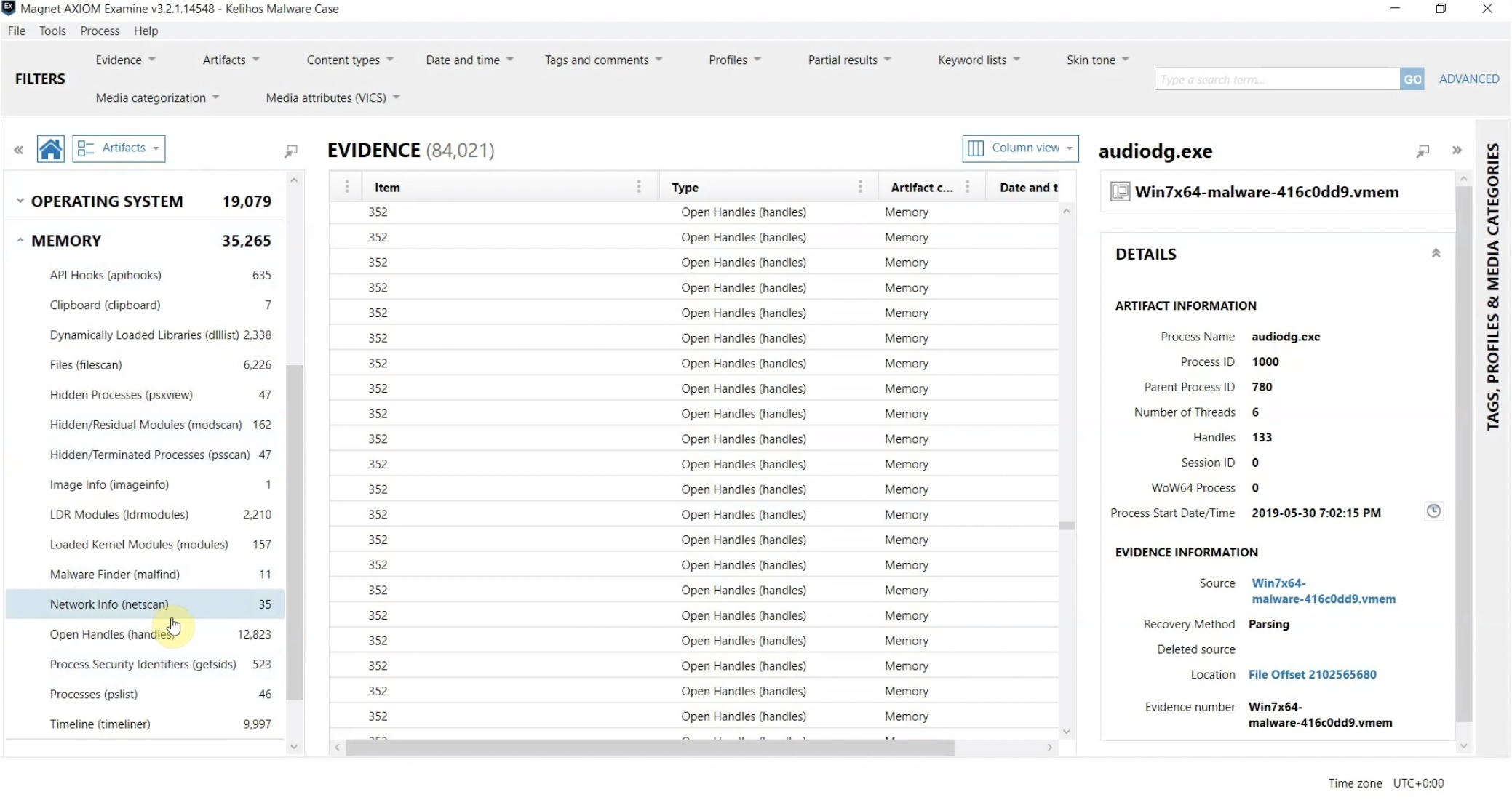Go to the case dashboard home icon
This screenshot has width=1512, height=800.
point(50,149)
